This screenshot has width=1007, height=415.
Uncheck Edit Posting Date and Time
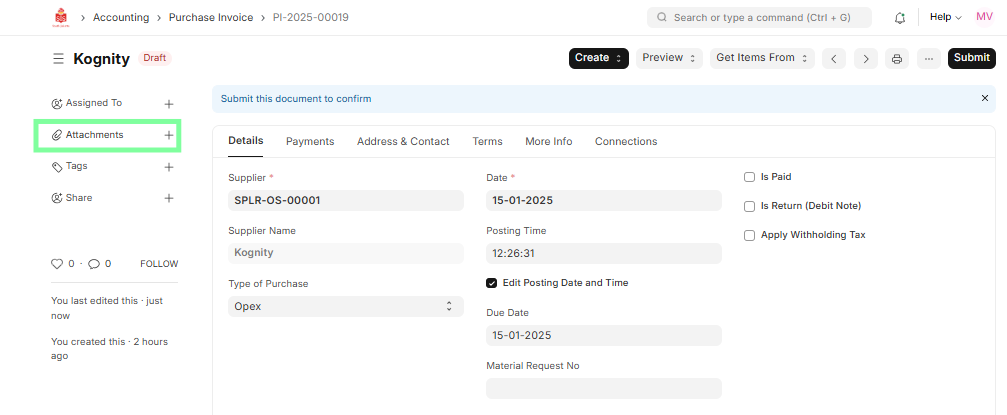(x=492, y=283)
